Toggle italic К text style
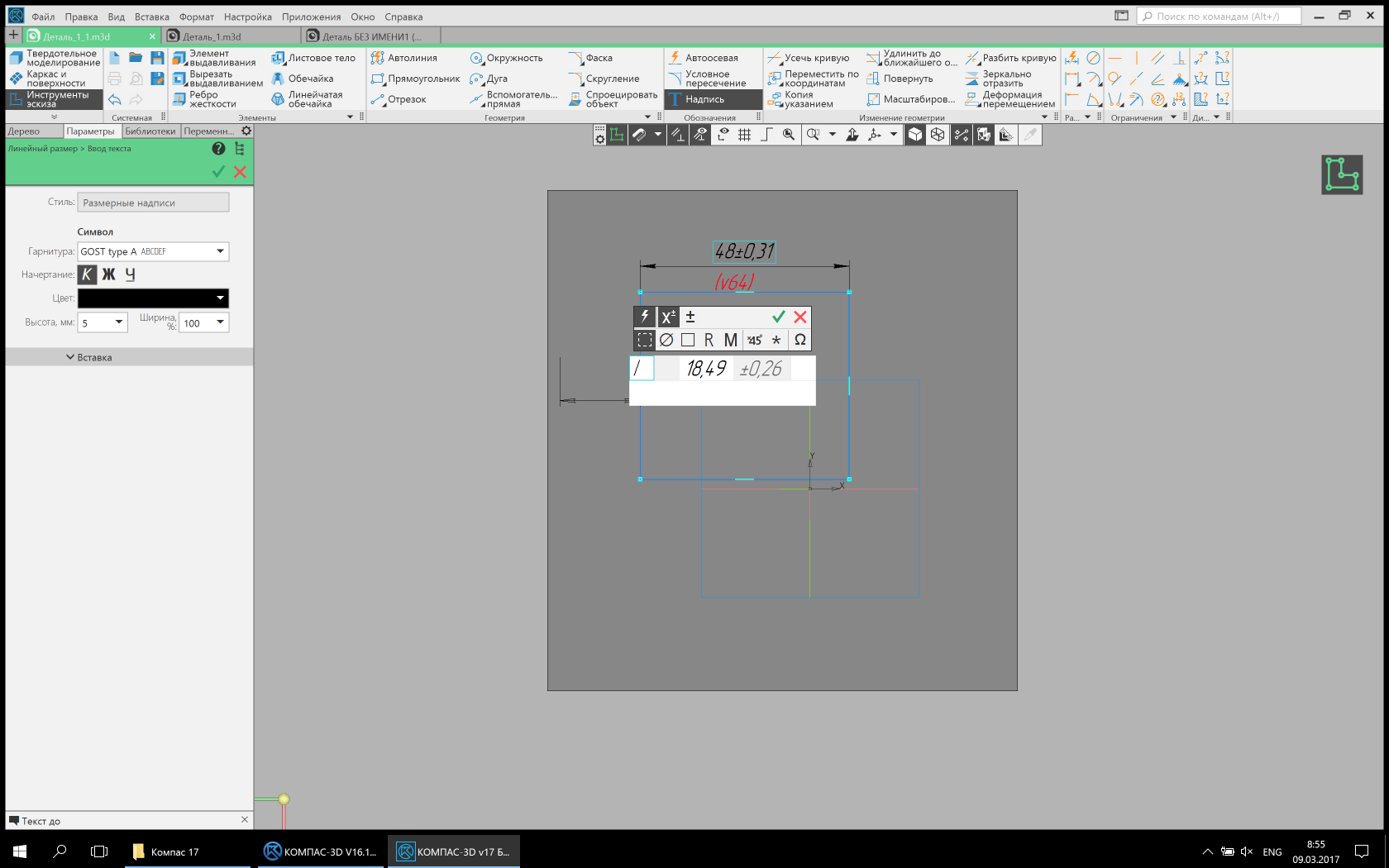Screen dimensions: 1389x868 pos(87,274)
